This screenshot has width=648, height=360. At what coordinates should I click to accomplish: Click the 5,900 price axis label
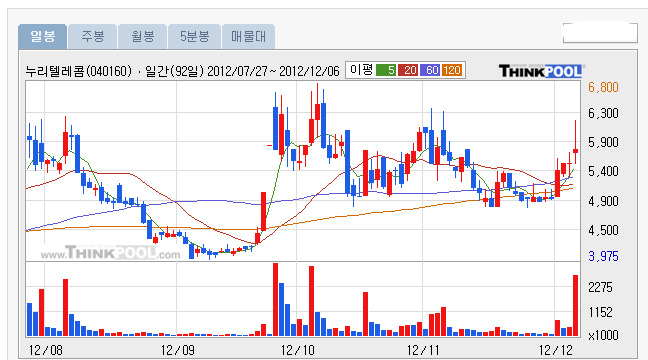point(603,143)
